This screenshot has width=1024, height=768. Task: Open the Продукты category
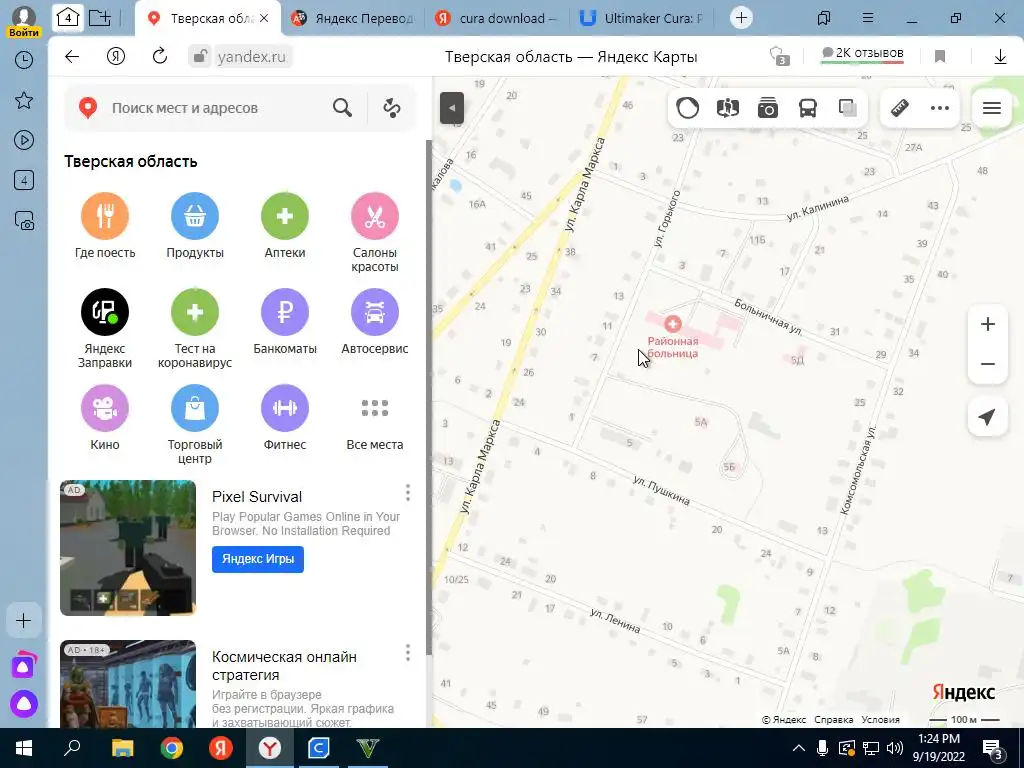click(195, 226)
